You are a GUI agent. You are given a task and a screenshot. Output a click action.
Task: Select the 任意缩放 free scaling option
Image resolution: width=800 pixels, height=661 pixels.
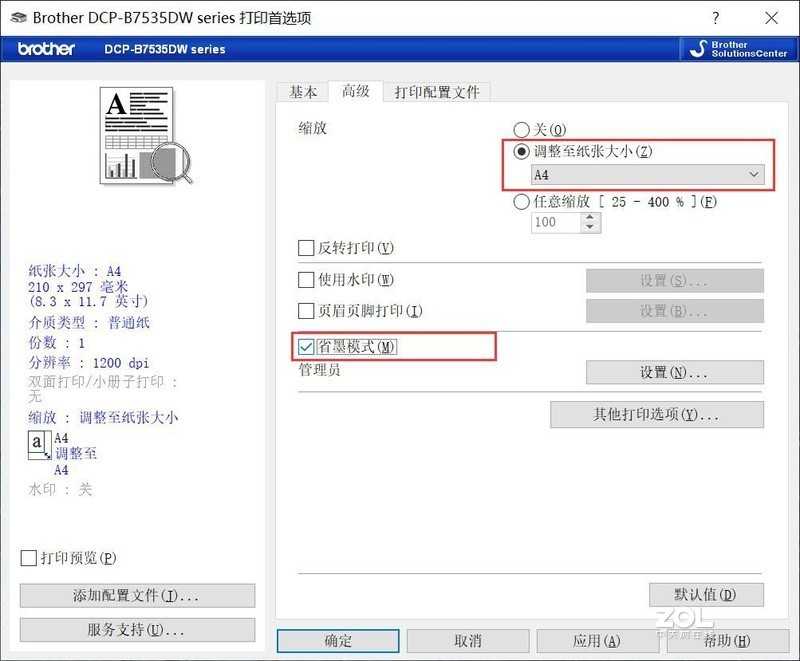[521, 201]
